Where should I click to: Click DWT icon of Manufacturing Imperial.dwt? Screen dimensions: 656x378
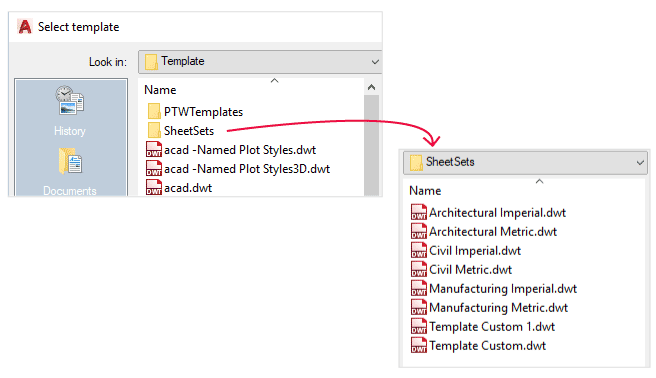click(x=418, y=288)
